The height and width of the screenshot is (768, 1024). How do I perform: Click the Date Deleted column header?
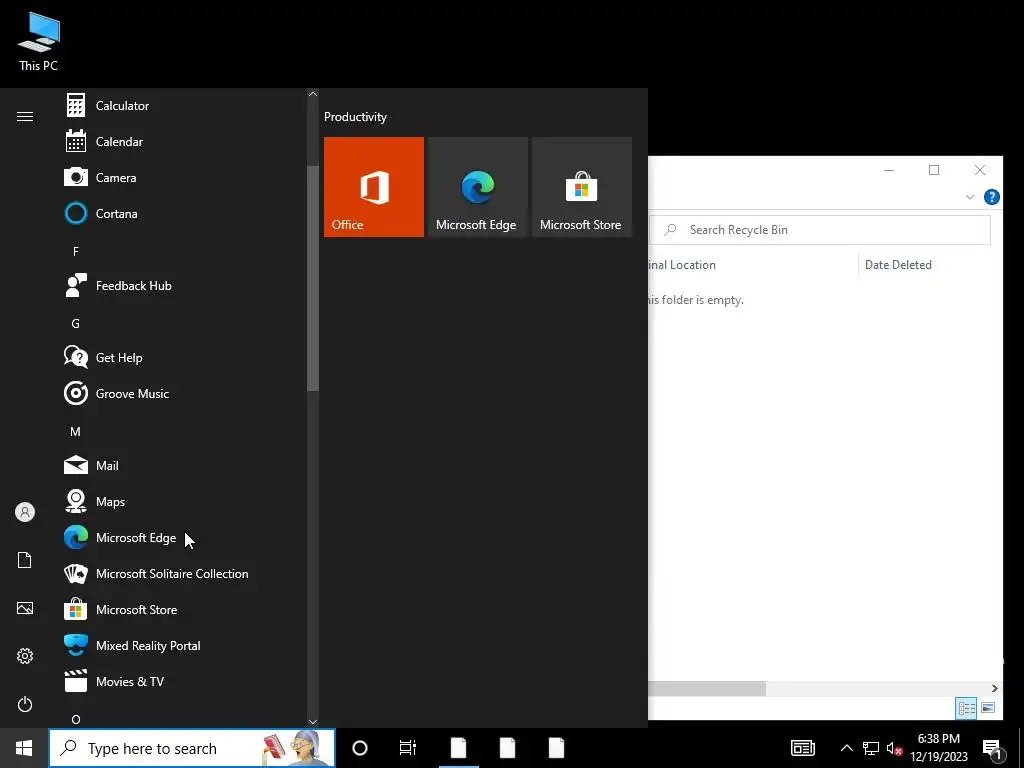[898, 264]
